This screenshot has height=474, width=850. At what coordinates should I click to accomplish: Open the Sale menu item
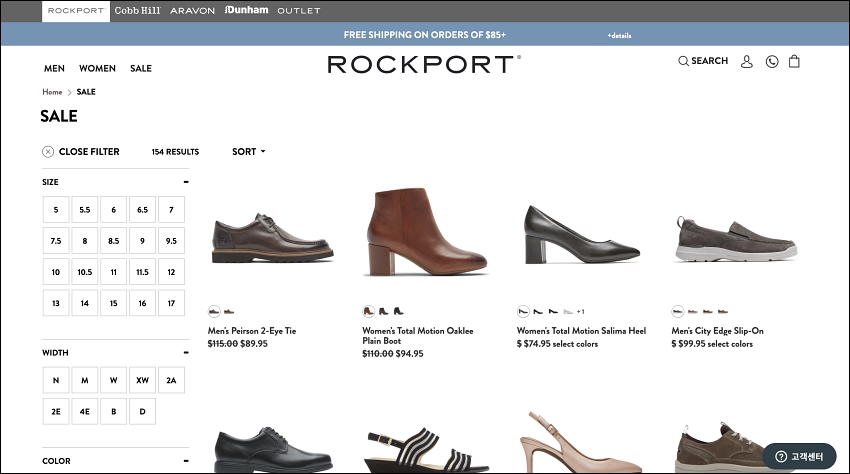(141, 68)
